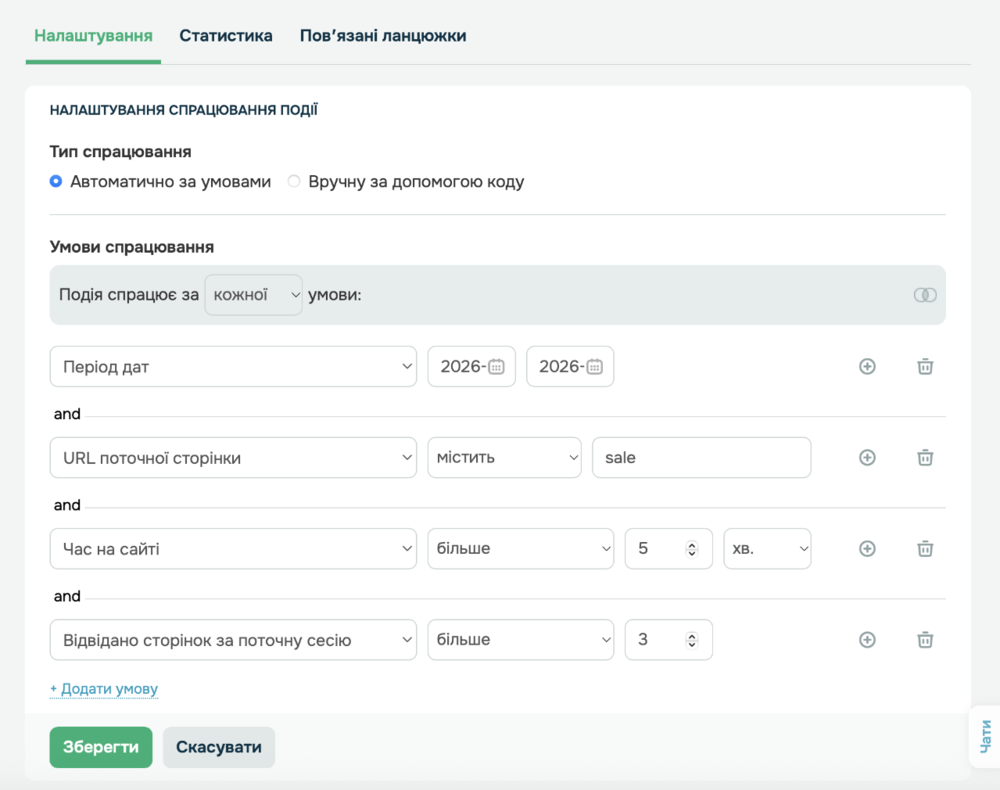Viewport: 1000px width, 790px height.
Task: Click the Додати умову link
Action: (x=104, y=689)
